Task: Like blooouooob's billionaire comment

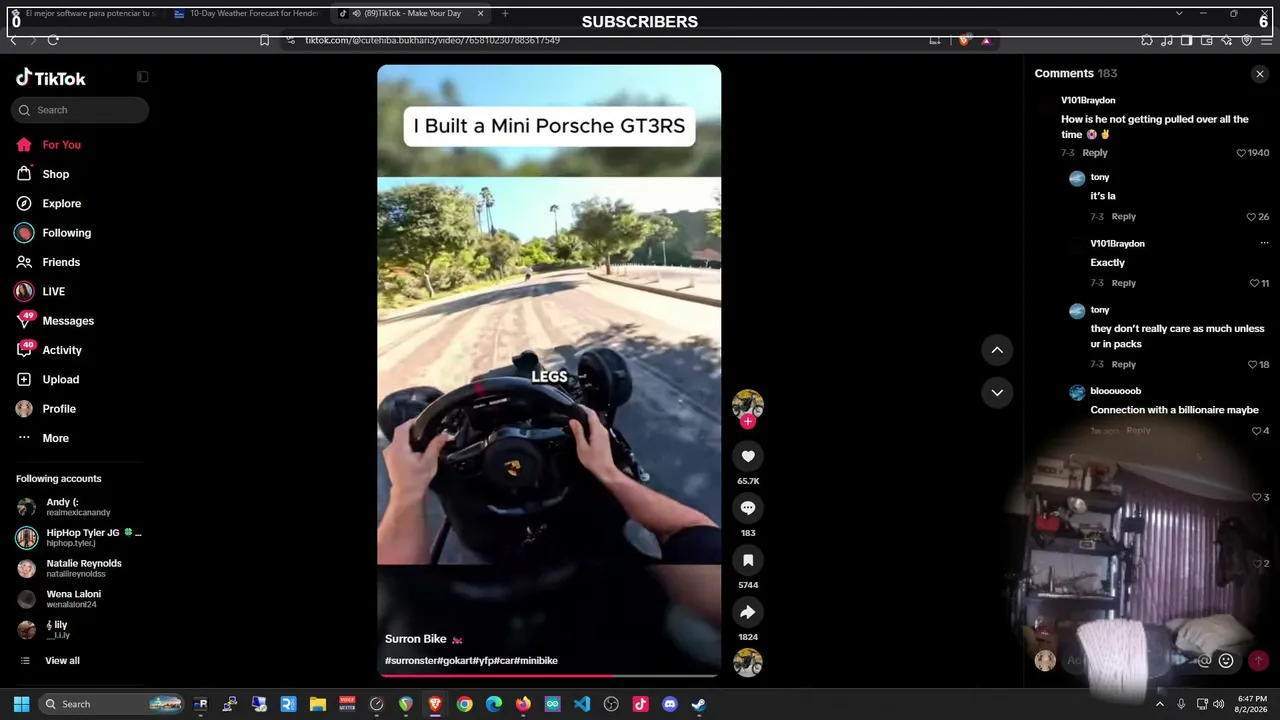Action: tap(1257, 431)
